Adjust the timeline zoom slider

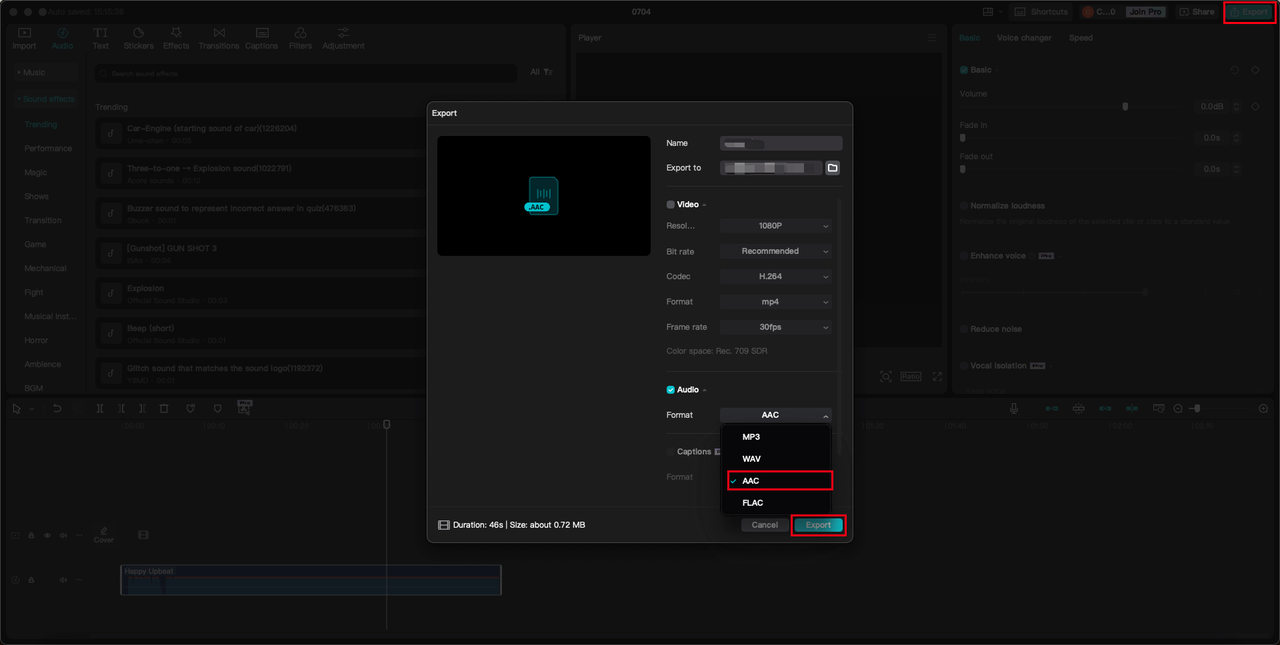(1196, 409)
